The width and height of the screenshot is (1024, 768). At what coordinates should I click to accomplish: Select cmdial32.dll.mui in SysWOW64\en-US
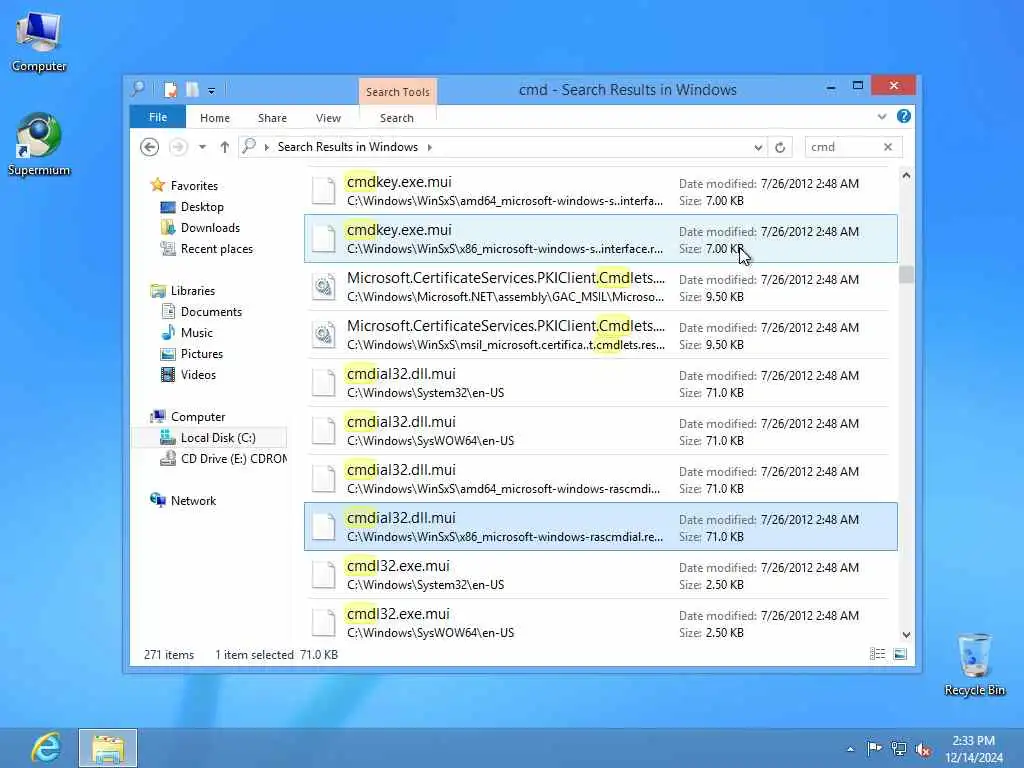tap(601, 430)
